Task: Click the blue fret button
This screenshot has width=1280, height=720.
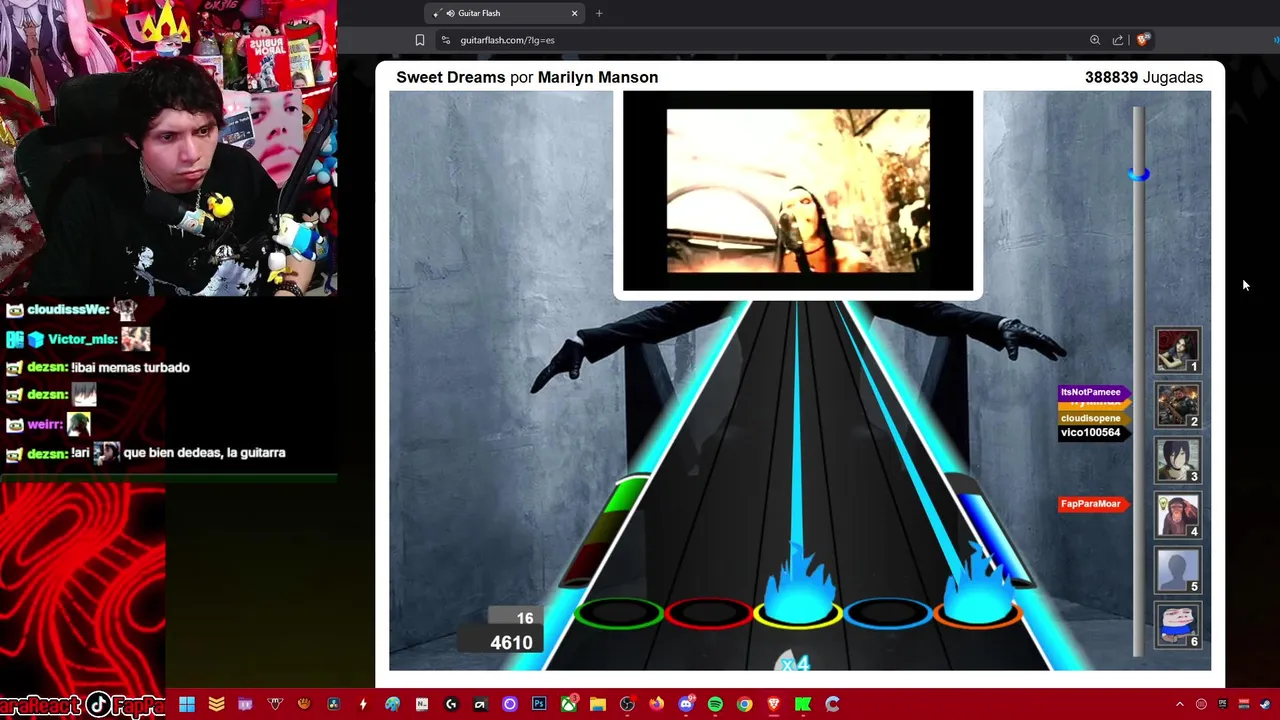Action: pos(888,613)
